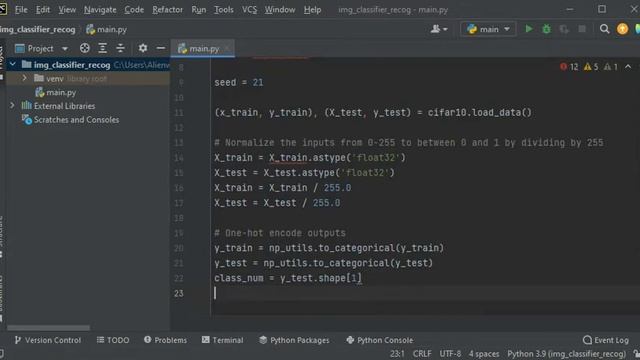Open the Tools menu
640x360 pixels.
[224, 9]
